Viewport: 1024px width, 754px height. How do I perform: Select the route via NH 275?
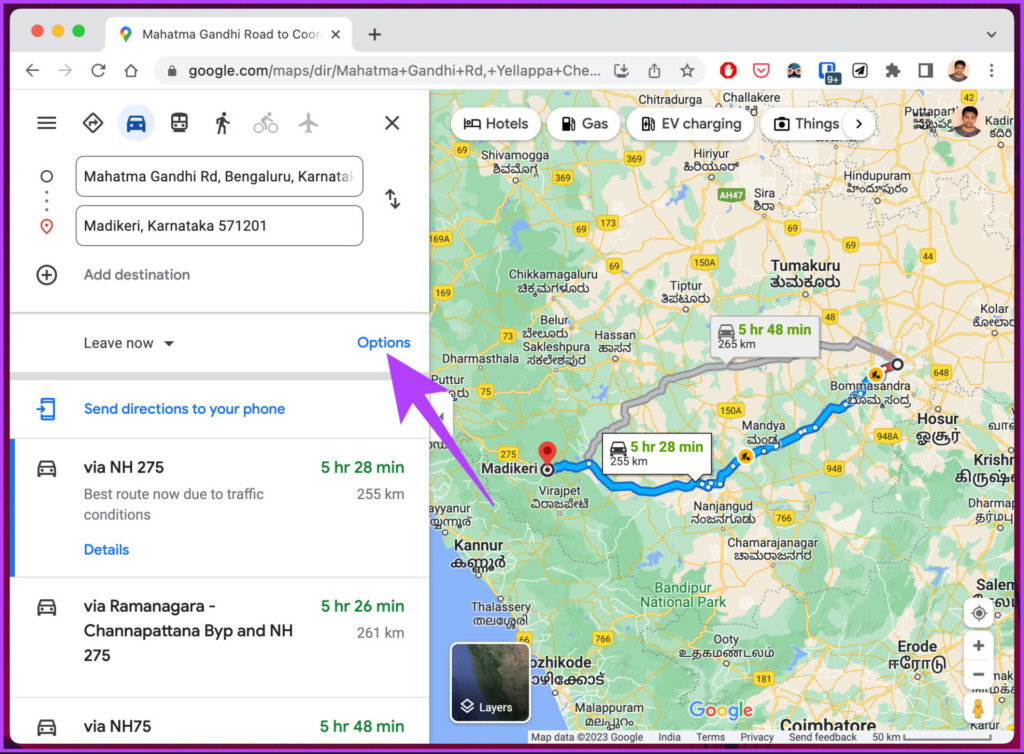coord(220,508)
